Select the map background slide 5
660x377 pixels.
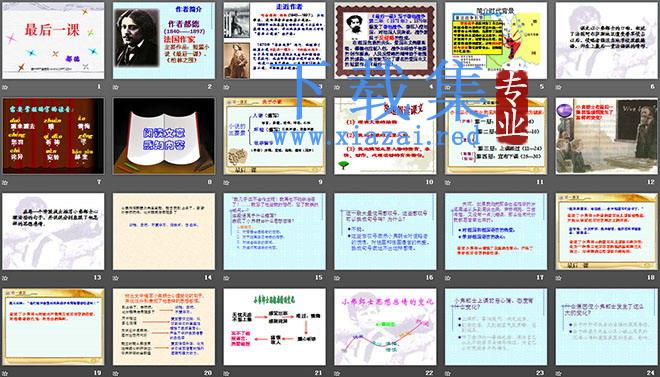click(x=496, y=41)
